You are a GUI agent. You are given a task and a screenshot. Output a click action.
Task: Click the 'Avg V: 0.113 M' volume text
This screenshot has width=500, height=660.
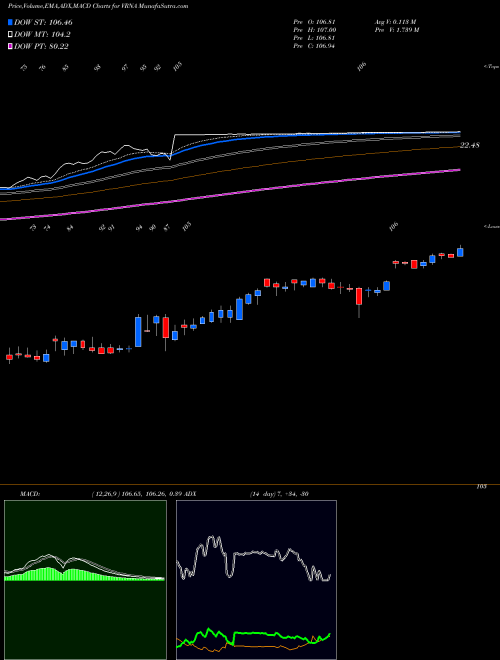click(395, 22)
